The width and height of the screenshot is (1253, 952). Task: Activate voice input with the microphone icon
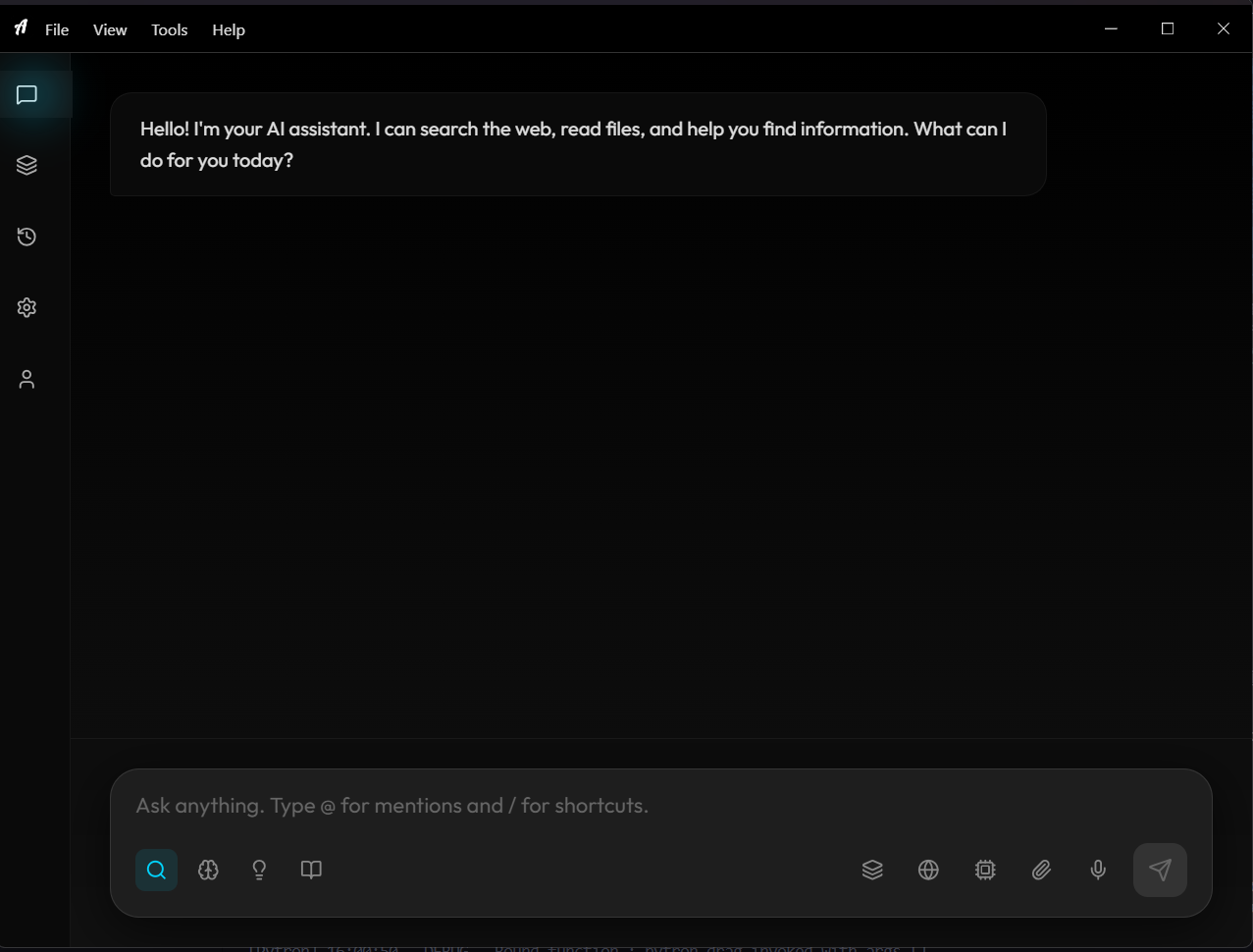coord(1097,870)
